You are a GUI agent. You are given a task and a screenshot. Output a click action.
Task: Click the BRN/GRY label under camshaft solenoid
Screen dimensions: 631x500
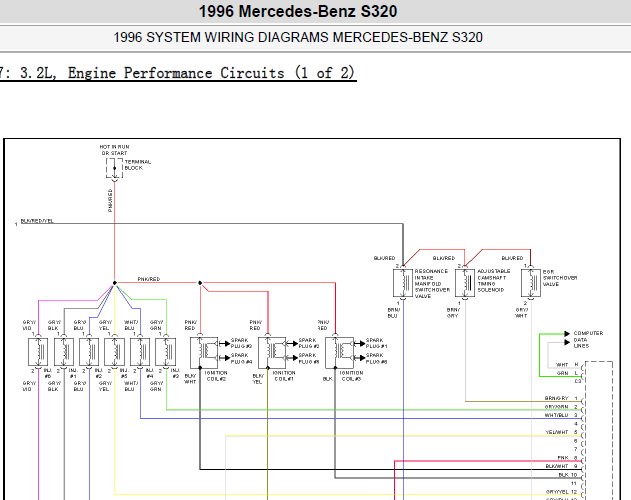point(453,313)
